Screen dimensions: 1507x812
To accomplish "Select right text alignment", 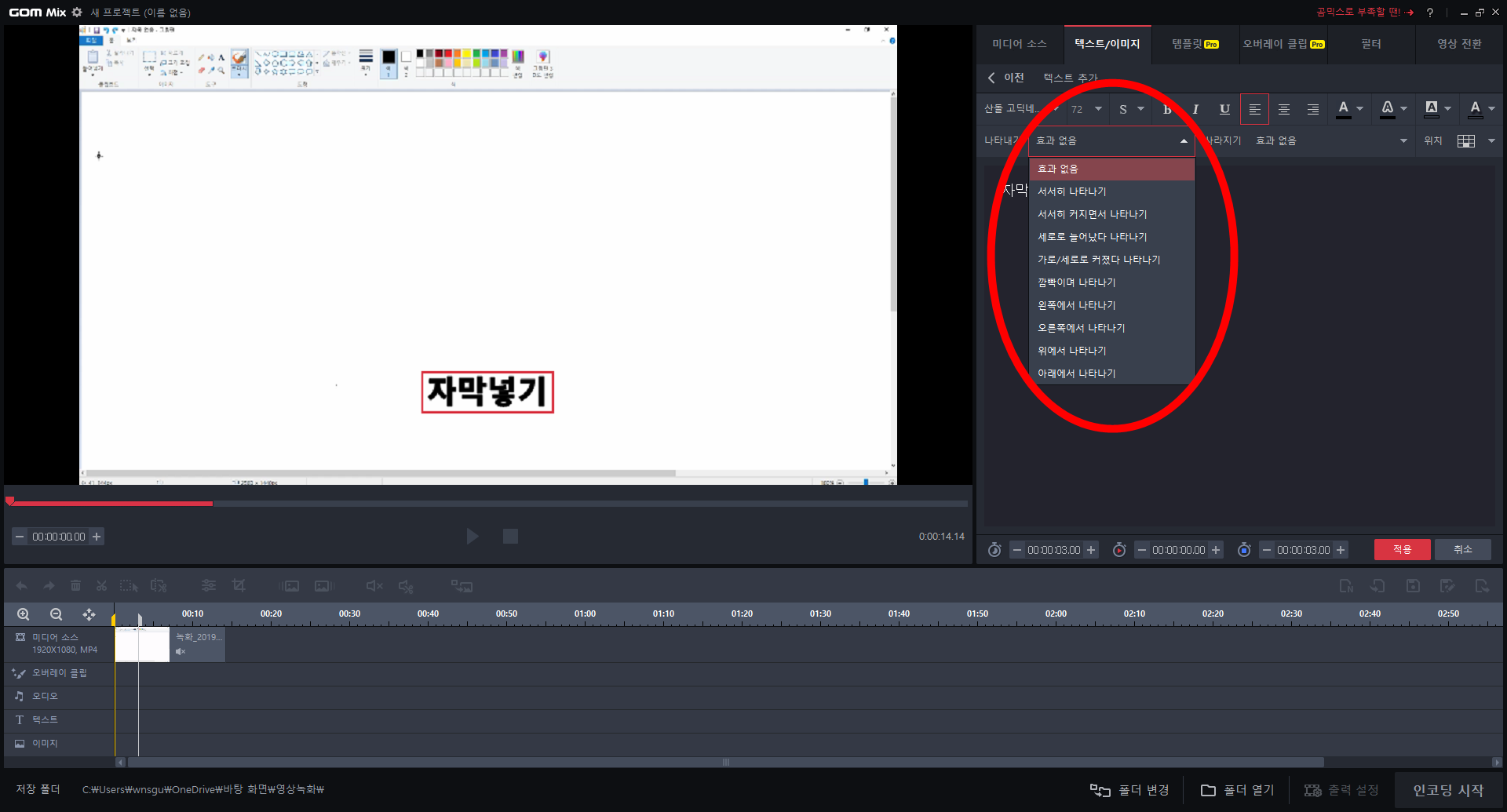I will (1313, 109).
